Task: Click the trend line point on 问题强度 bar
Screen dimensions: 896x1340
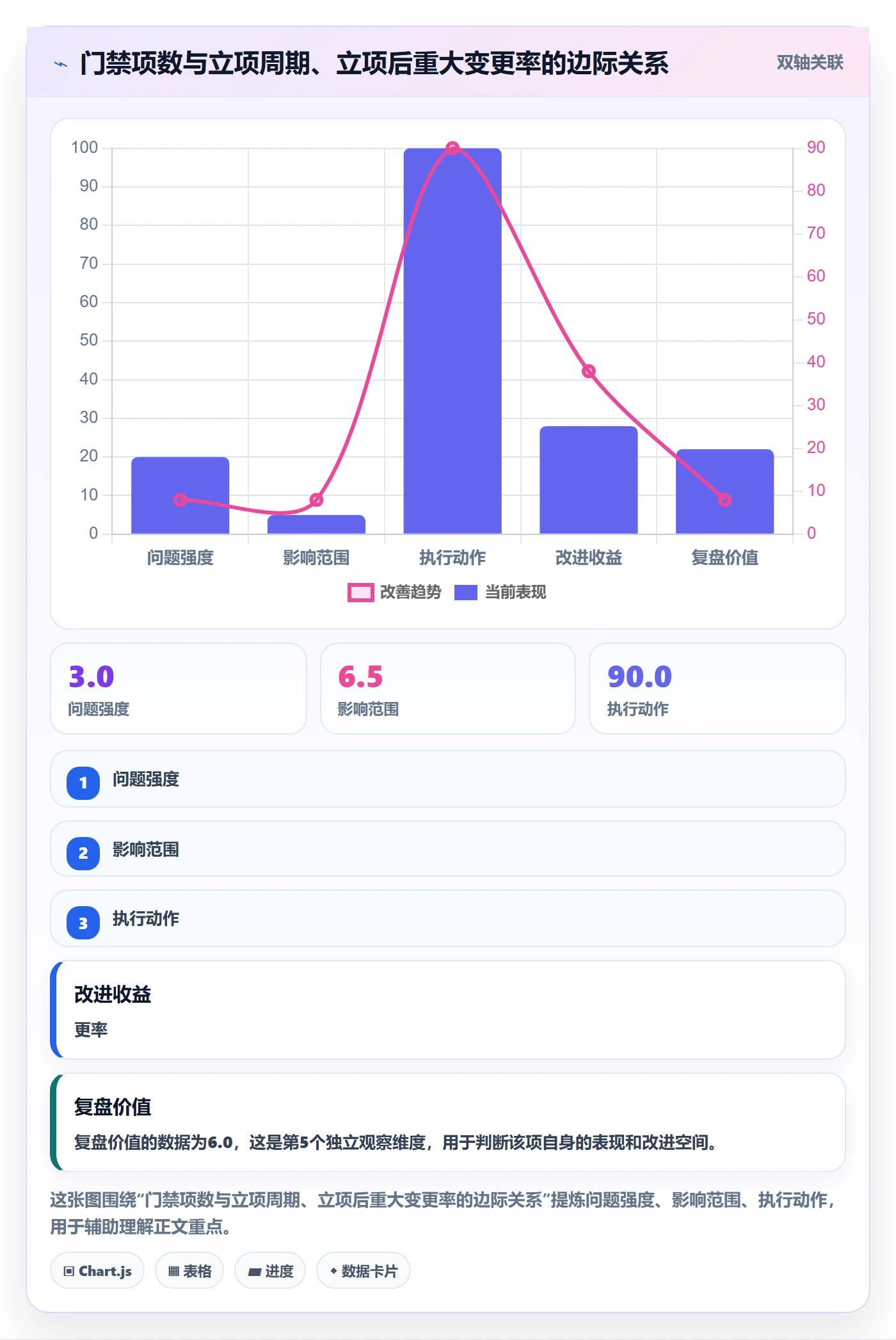Action: pos(180,500)
